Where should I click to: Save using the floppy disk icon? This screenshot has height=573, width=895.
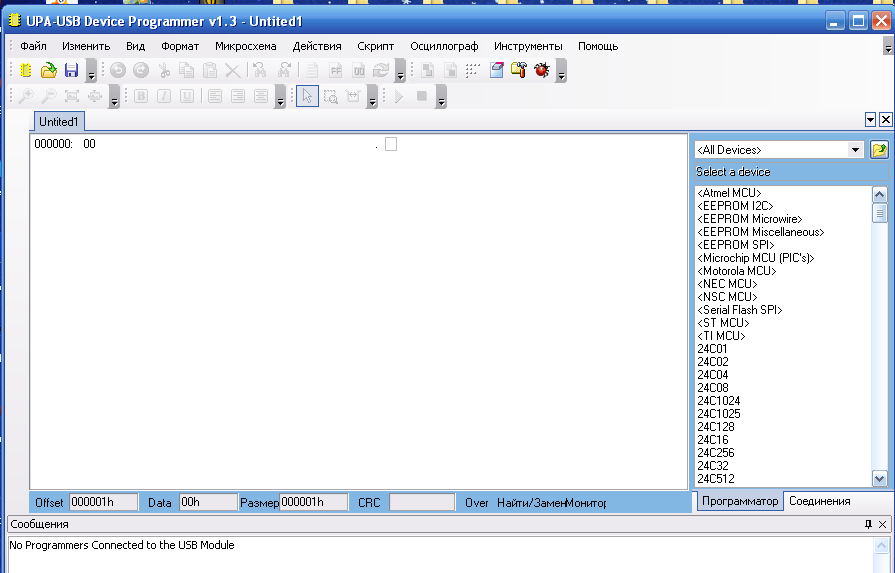click(x=71, y=70)
